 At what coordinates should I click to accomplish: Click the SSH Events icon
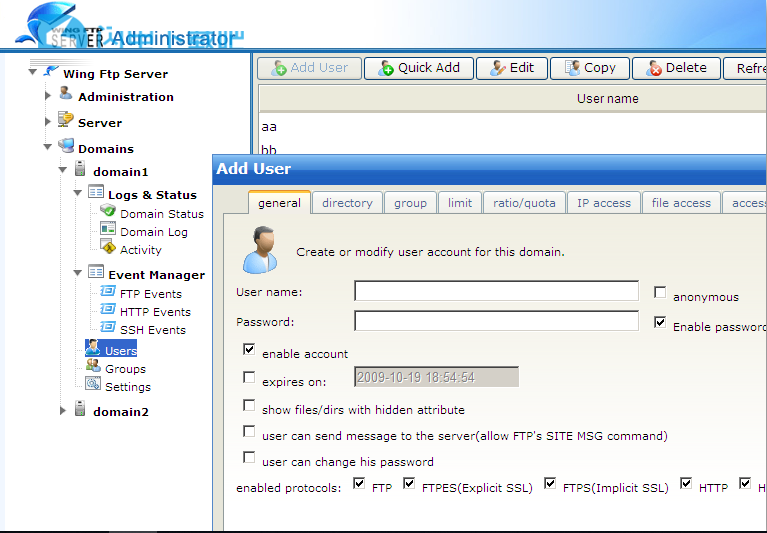pyautogui.click(x=108, y=327)
